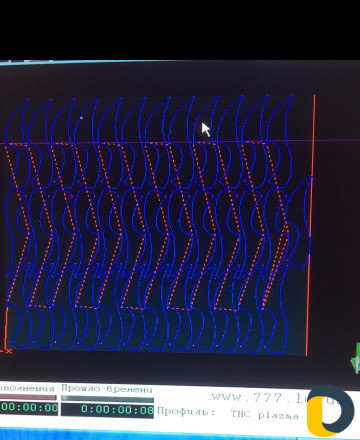
Task: Click the green arrow icon at right edge
Action: [356, 359]
